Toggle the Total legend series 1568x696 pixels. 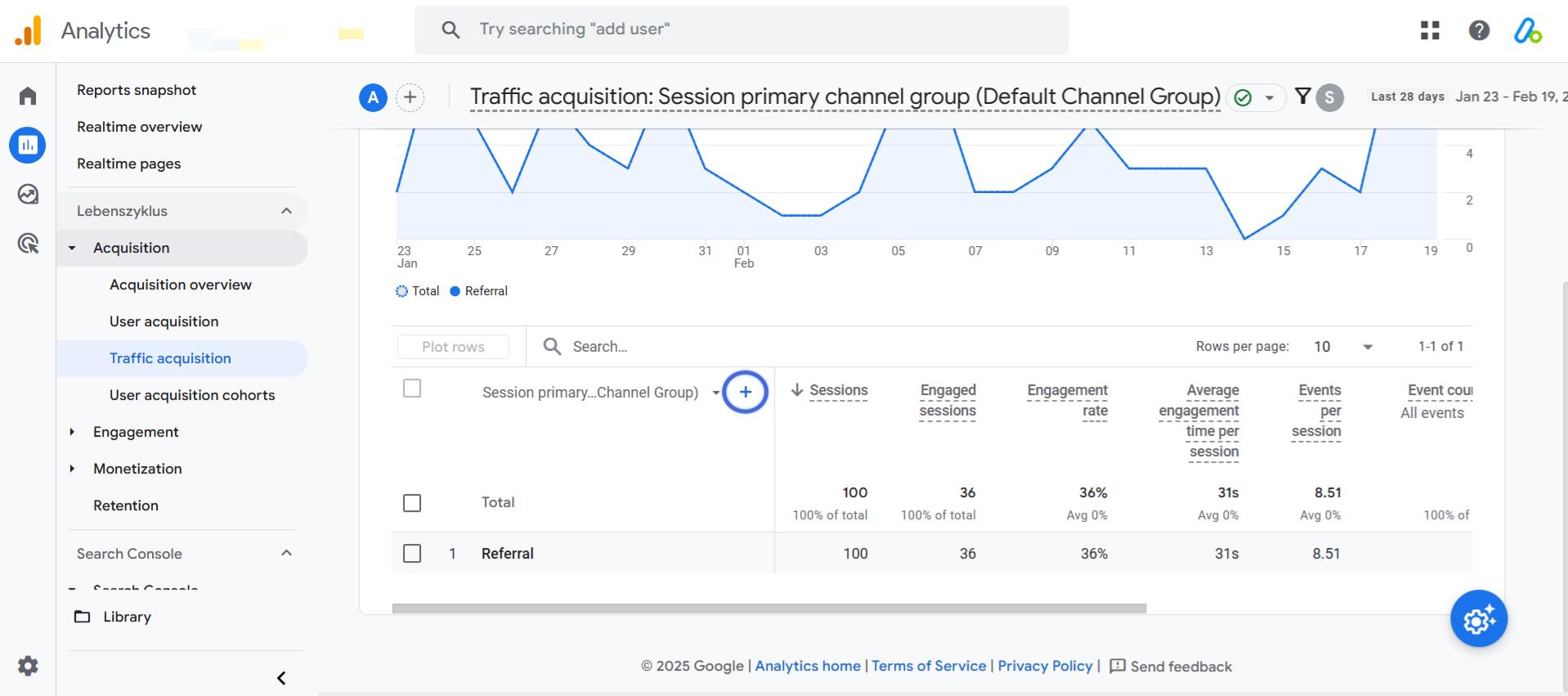(x=418, y=291)
